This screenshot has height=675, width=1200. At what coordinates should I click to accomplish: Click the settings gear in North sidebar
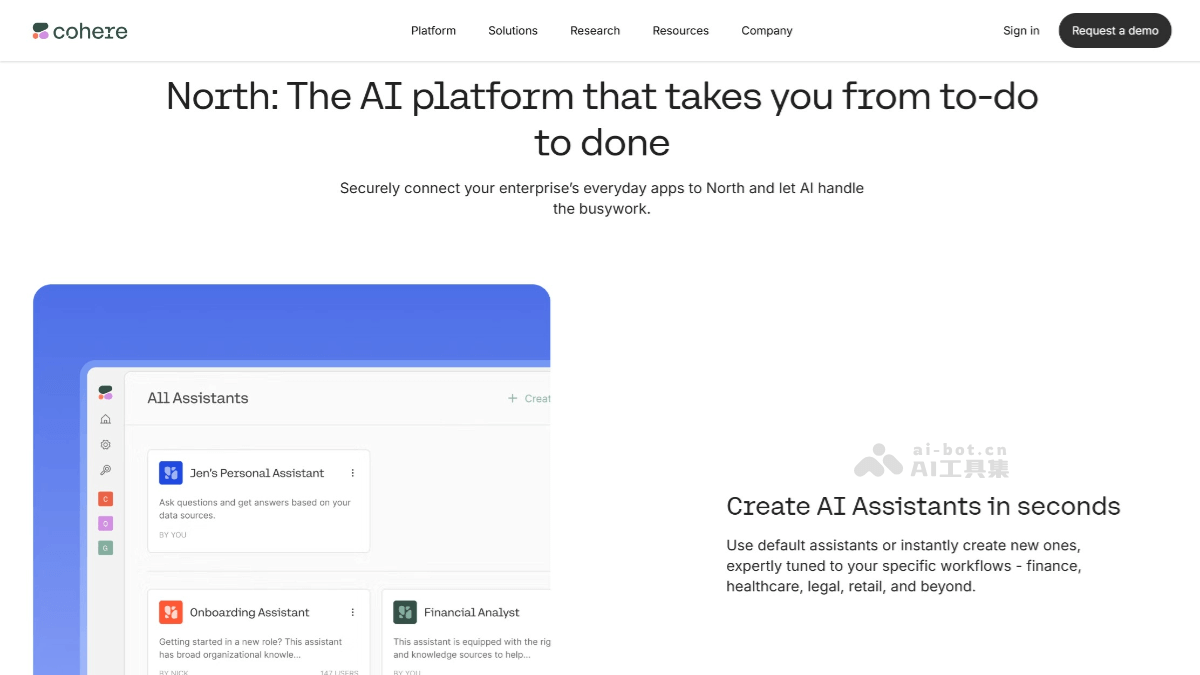coord(105,445)
